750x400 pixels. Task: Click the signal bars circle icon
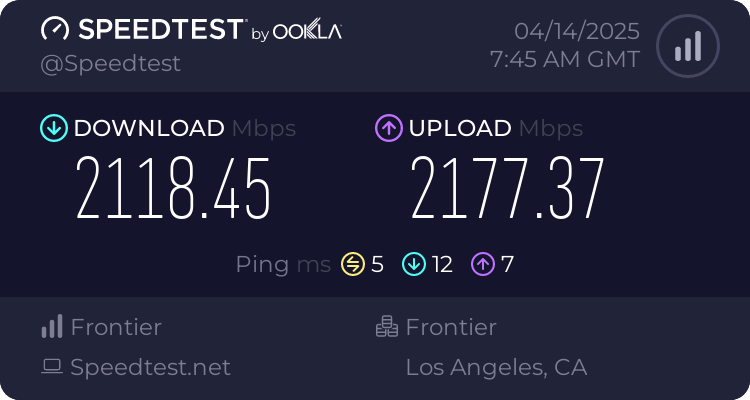point(687,46)
